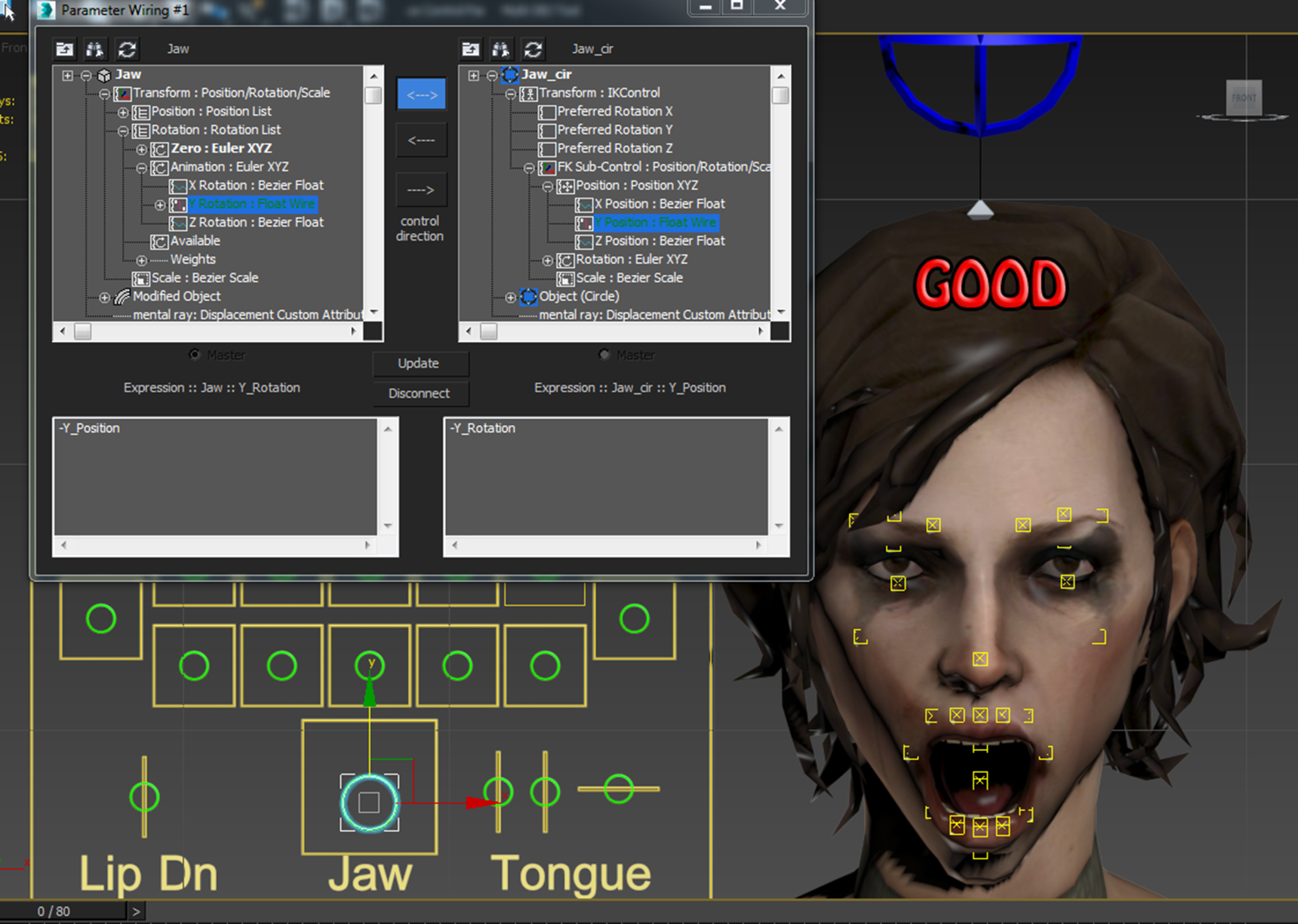The image size is (1298, 924).
Task: Click the left pane Refresh Tree icon
Action: click(x=127, y=49)
